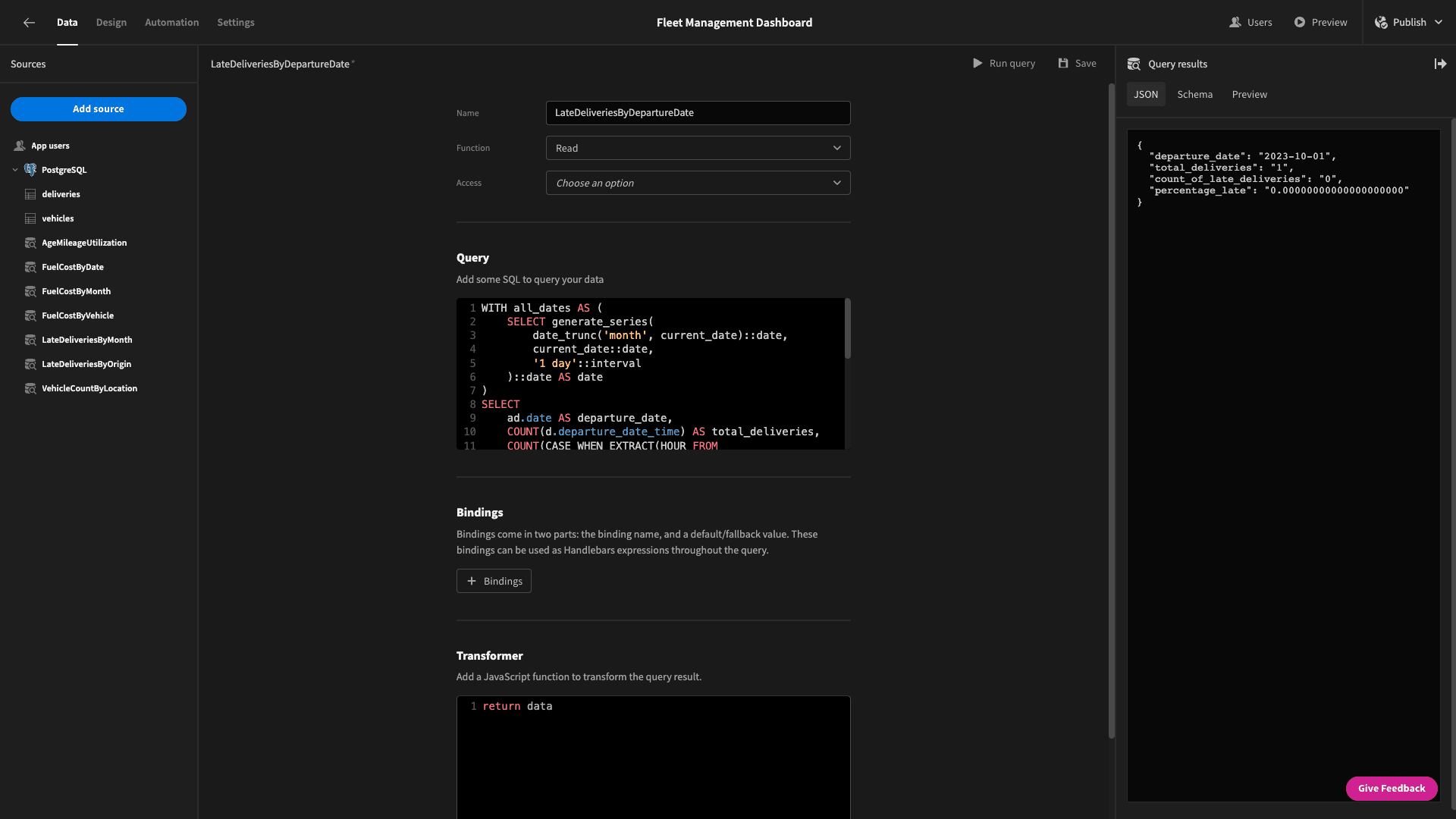The width and height of the screenshot is (1456, 819).
Task: Click the main panel vertical scrollbar
Action: point(1111,409)
